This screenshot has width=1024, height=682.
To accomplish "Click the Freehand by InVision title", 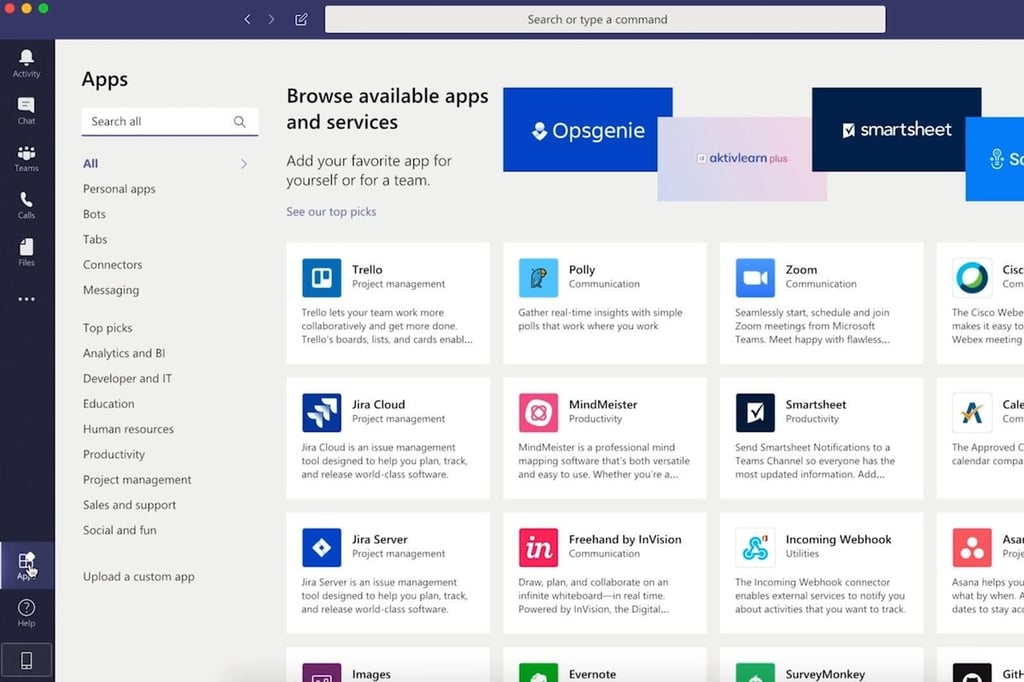I will point(625,540).
